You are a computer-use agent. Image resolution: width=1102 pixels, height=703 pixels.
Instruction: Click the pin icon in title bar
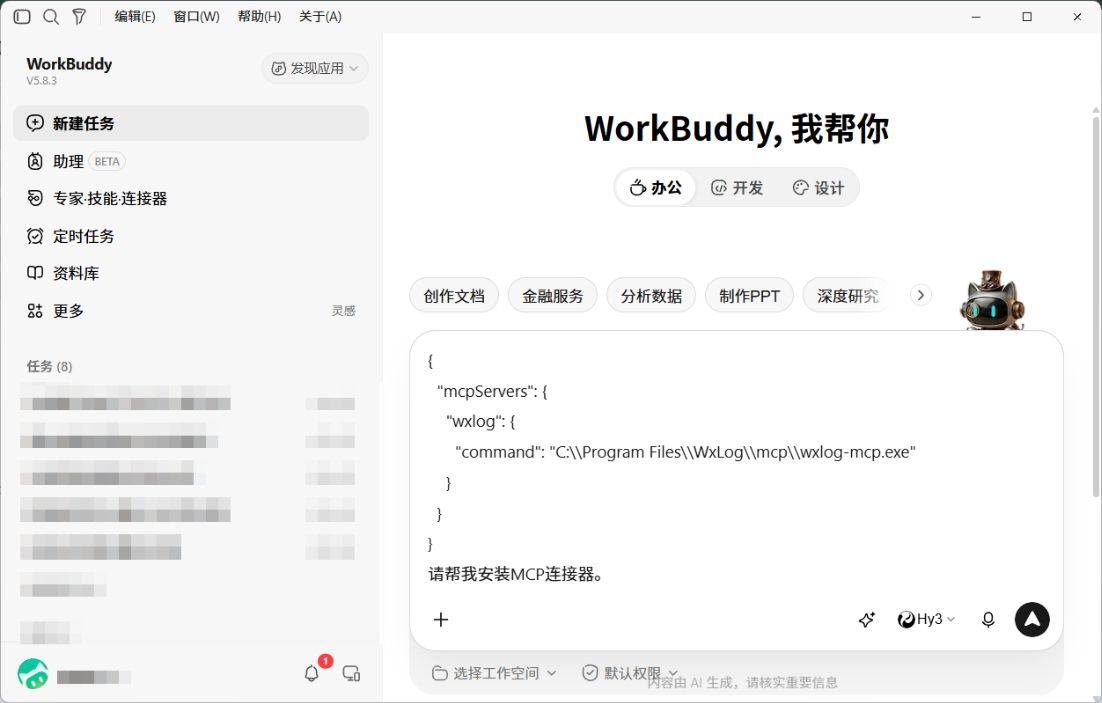coord(79,16)
